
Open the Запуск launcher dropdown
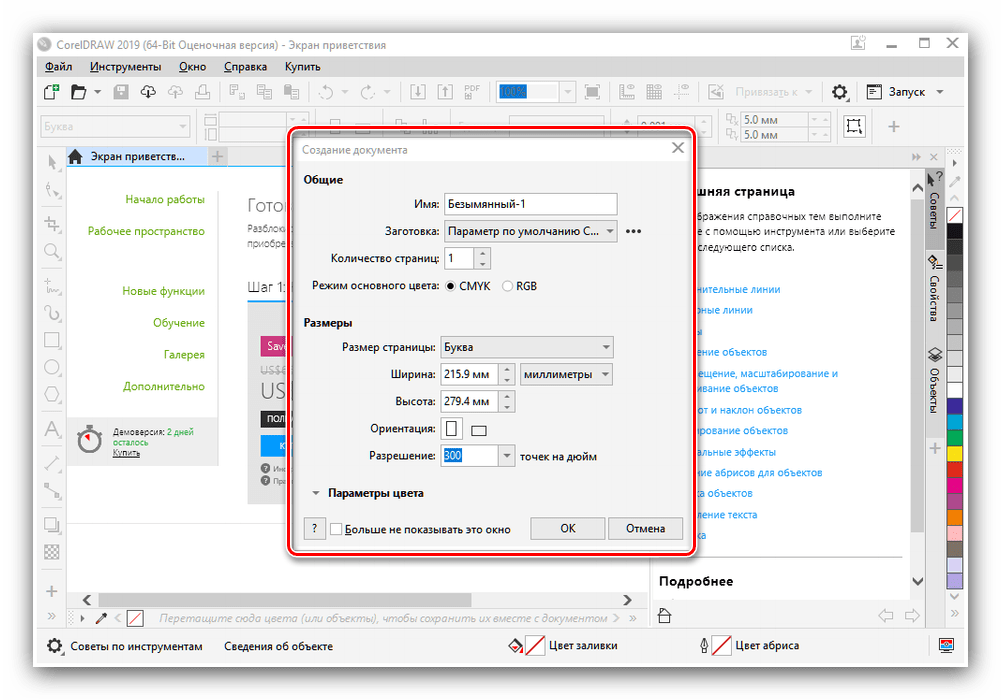coord(940,92)
